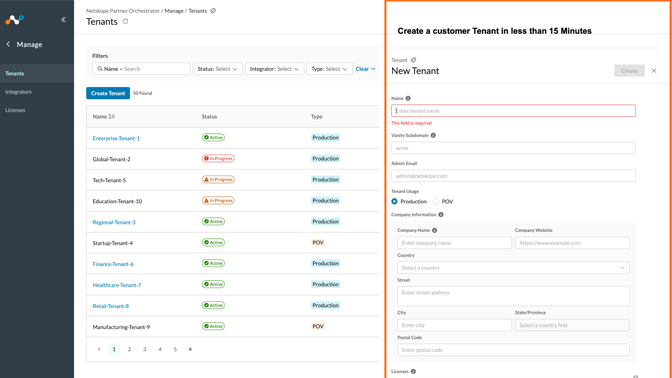The image size is (672, 378).
Task: Click the Name search filter field
Action: tap(141, 69)
